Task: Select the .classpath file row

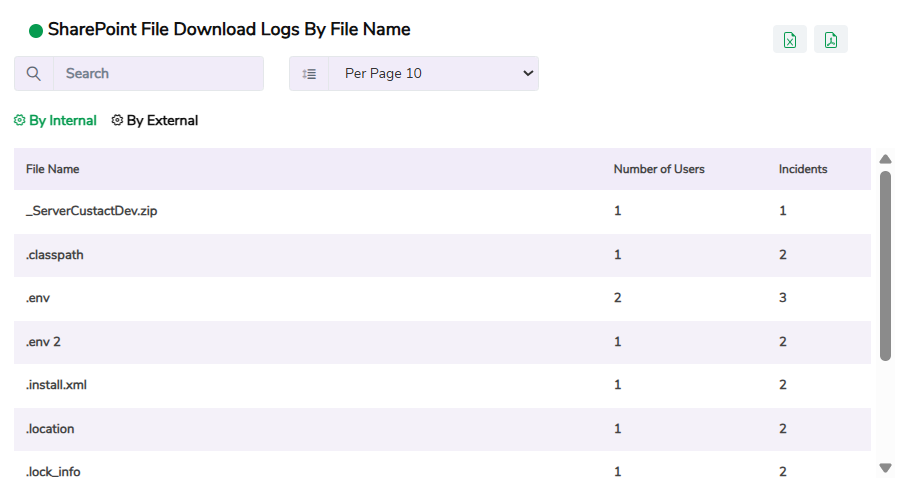Action: [55, 255]
